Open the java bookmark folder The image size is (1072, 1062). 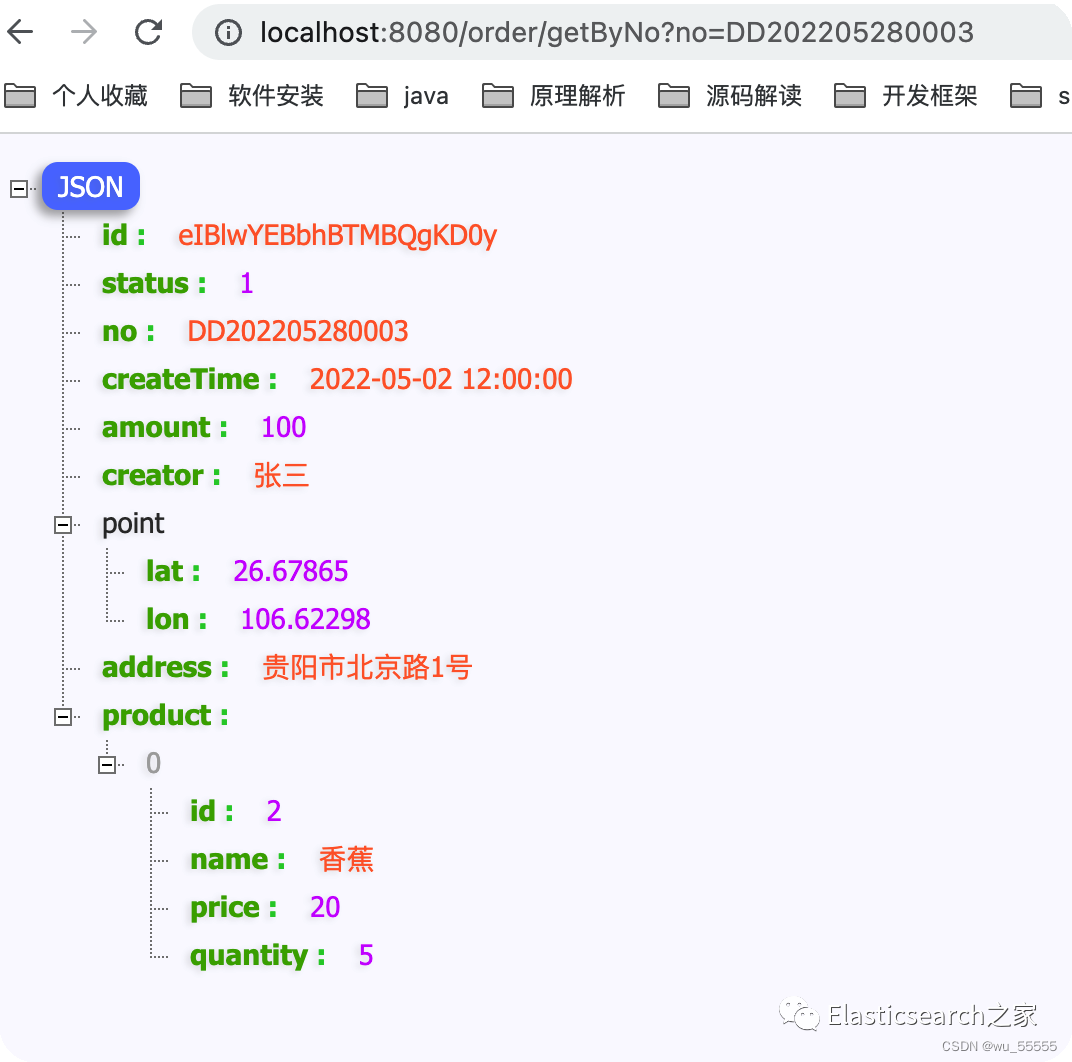[x=402, y=96]
